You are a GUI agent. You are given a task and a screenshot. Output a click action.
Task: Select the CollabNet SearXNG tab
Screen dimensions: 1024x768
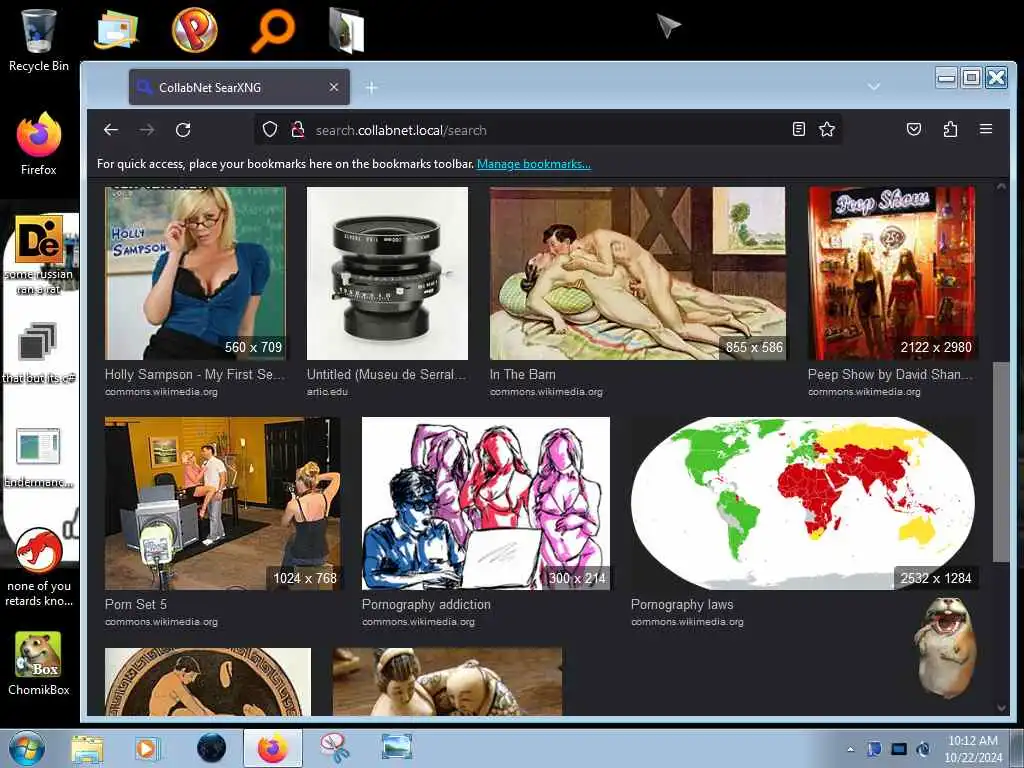(x=239, y=87)
